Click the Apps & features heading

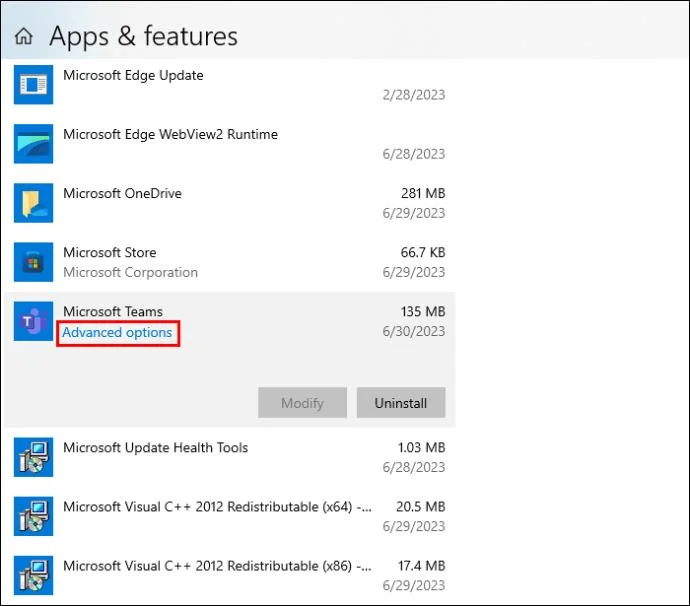143,36
